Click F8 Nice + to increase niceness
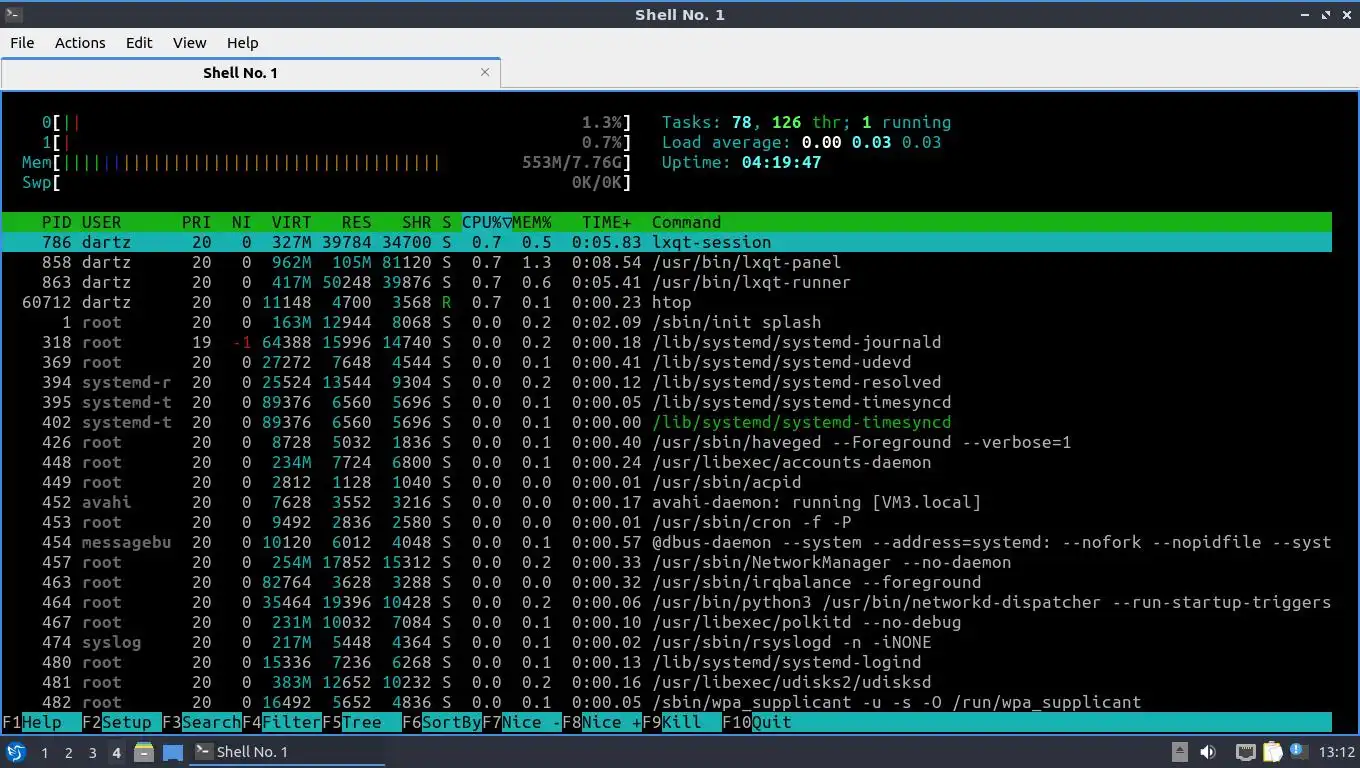 coord(601,722)
